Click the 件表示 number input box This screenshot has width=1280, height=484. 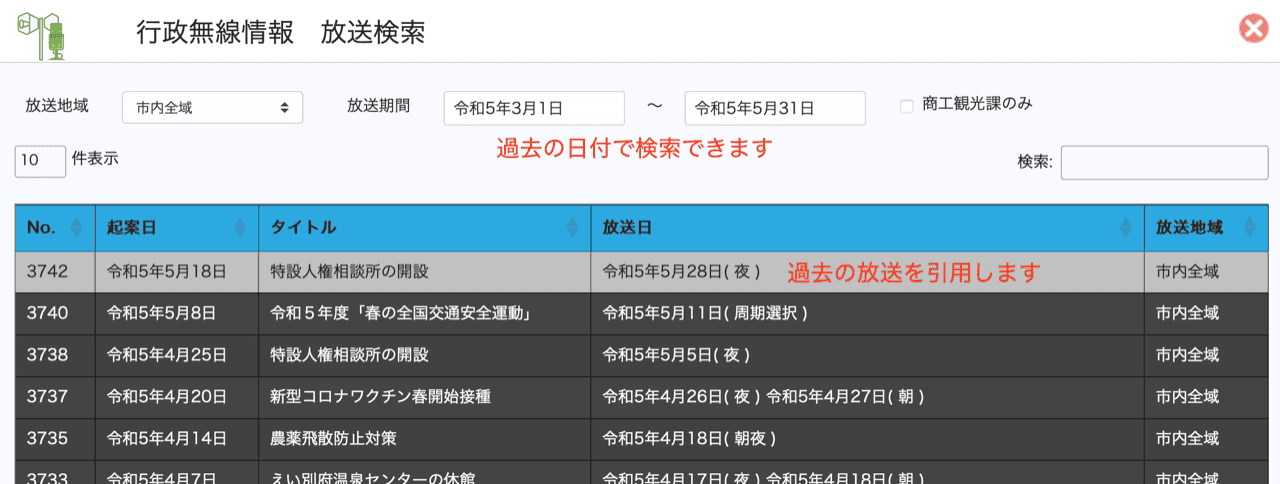(40, 161)
